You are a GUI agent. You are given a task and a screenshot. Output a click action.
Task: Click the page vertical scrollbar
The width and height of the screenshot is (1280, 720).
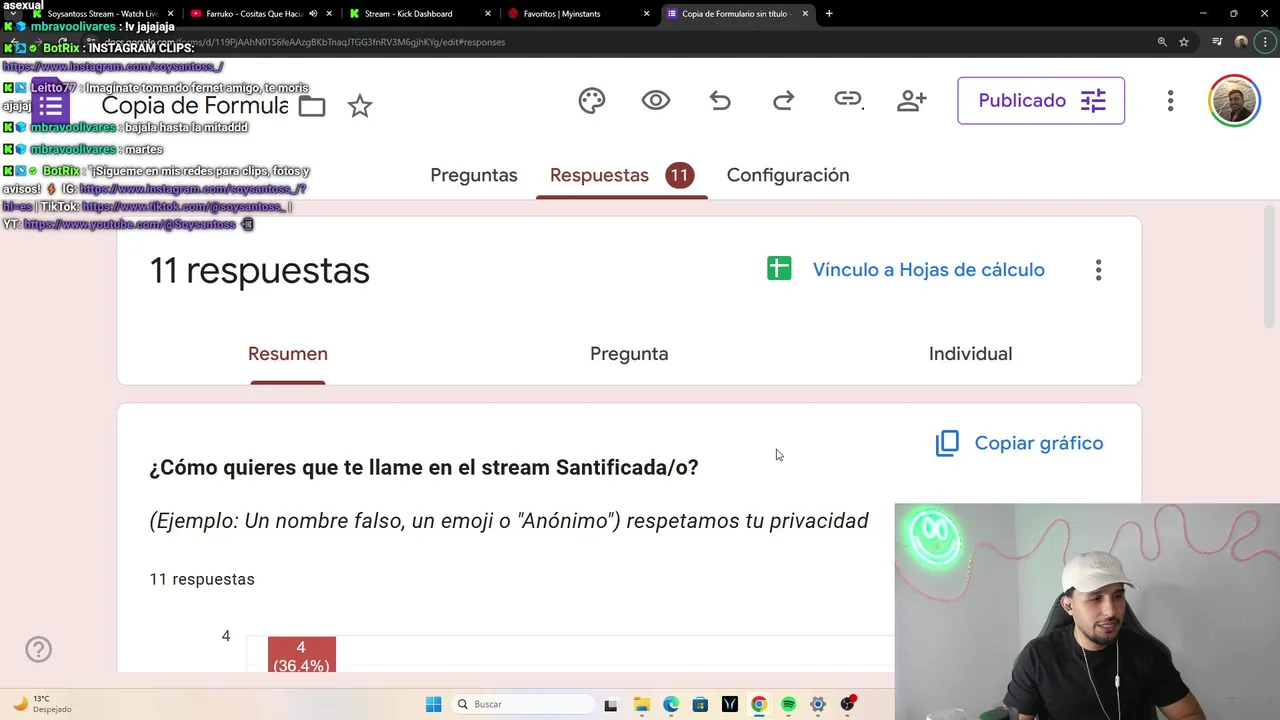[x=1271, y=267]
